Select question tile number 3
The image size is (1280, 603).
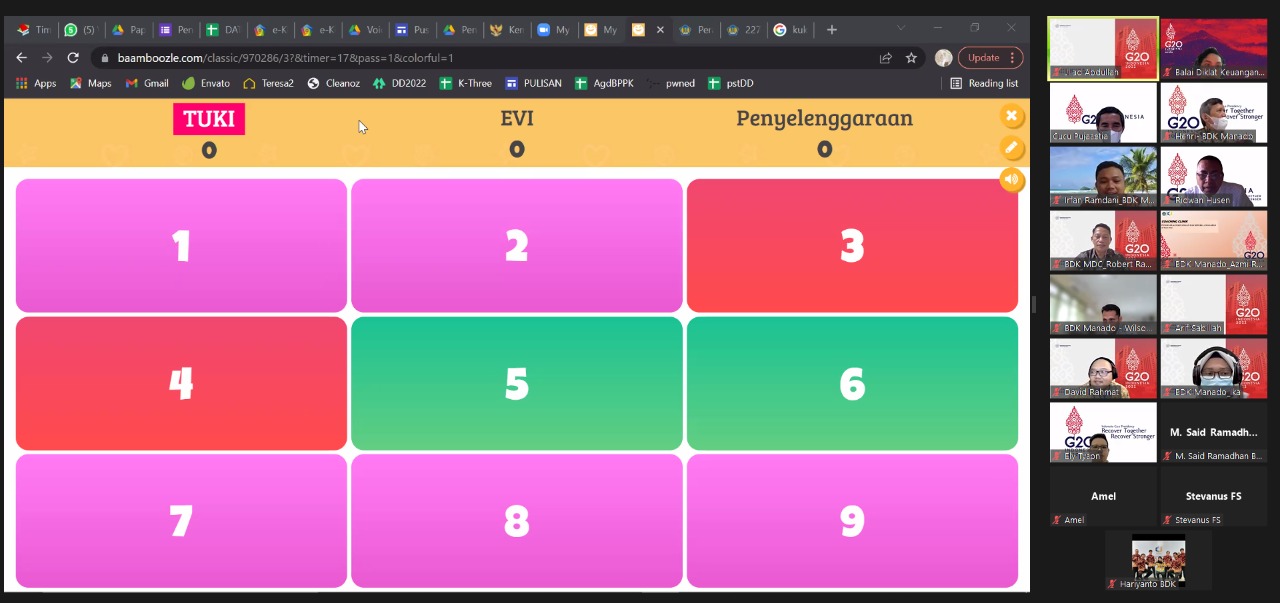tap(852, 246)
